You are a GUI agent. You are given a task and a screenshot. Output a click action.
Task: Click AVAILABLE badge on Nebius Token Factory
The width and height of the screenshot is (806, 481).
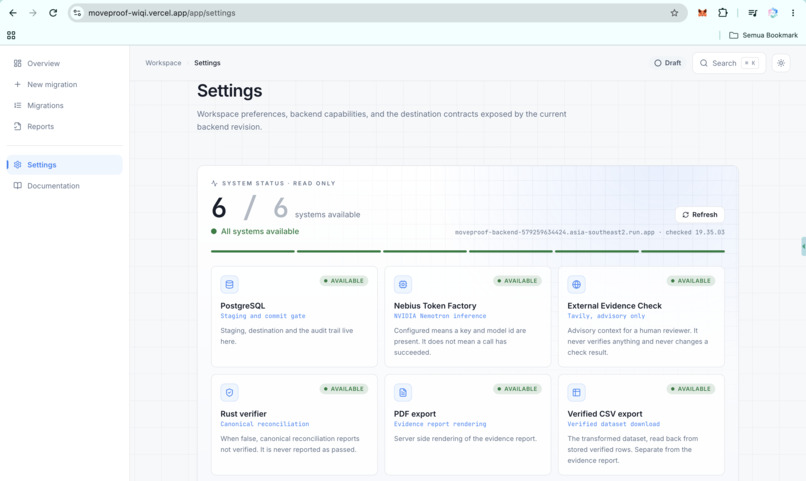pos(517,281)
